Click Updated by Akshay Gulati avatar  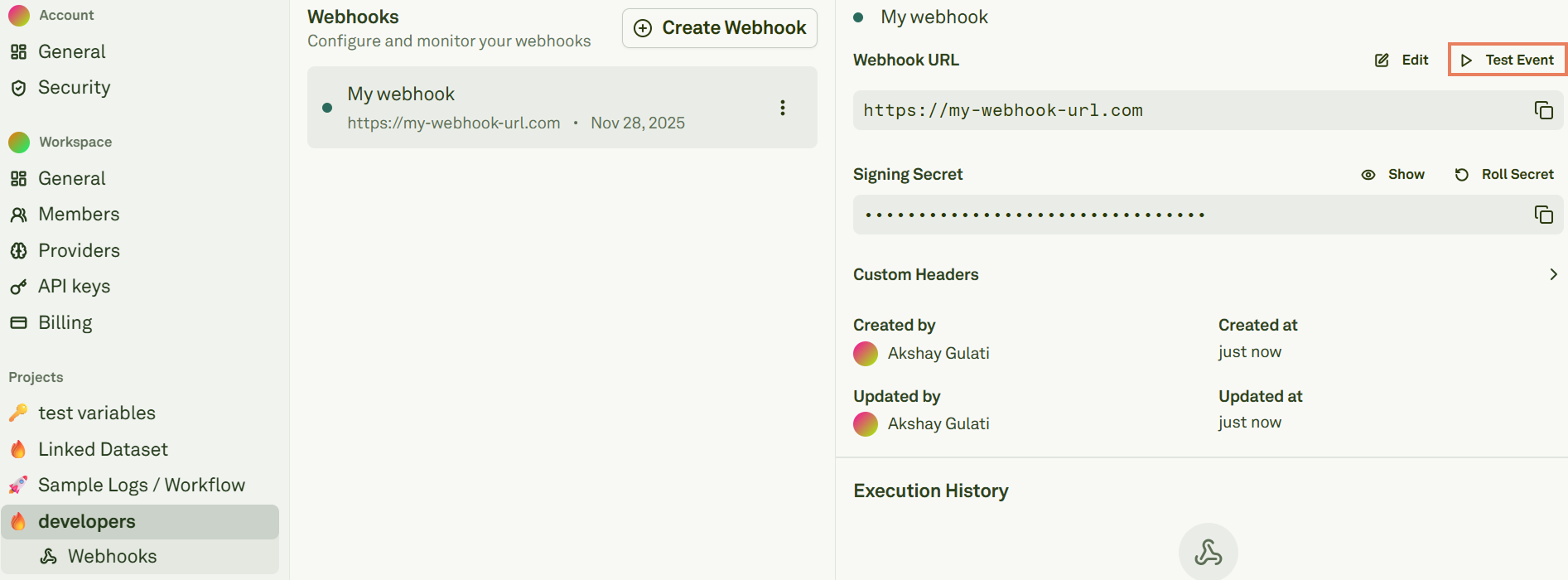866,424
